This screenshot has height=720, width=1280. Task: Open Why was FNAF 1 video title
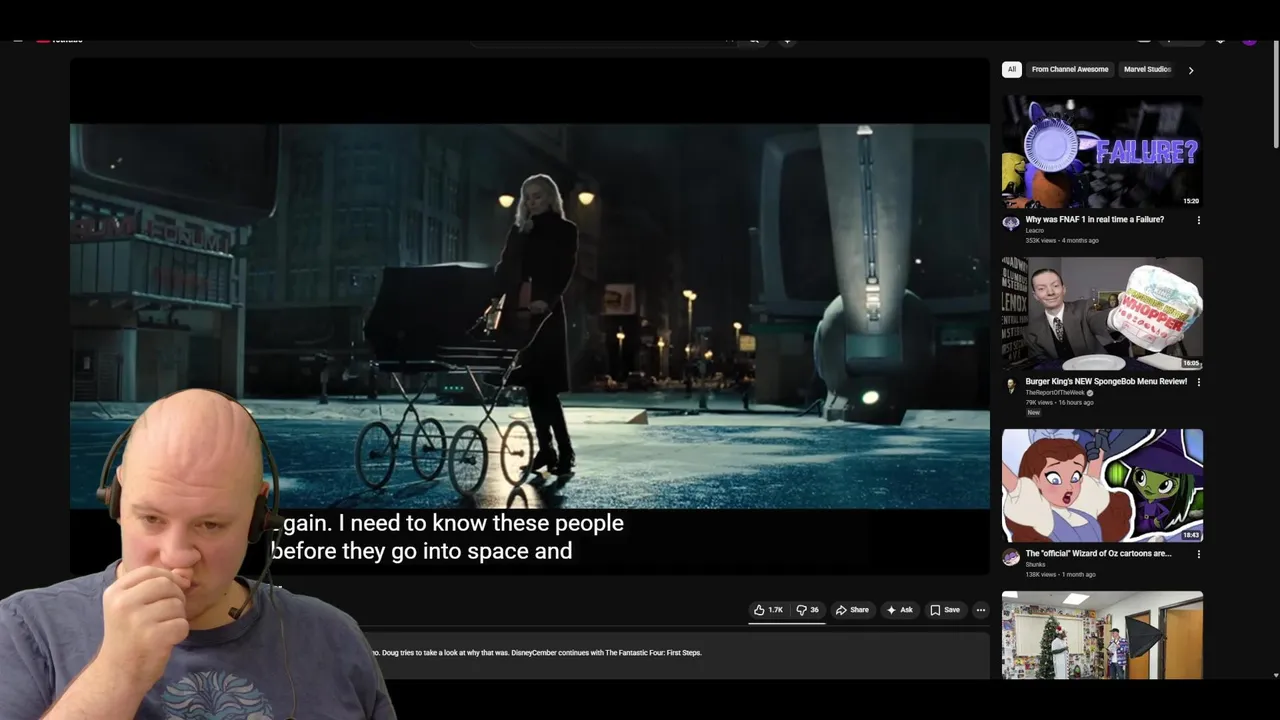pyautogui.click(x=1094, y=219)
